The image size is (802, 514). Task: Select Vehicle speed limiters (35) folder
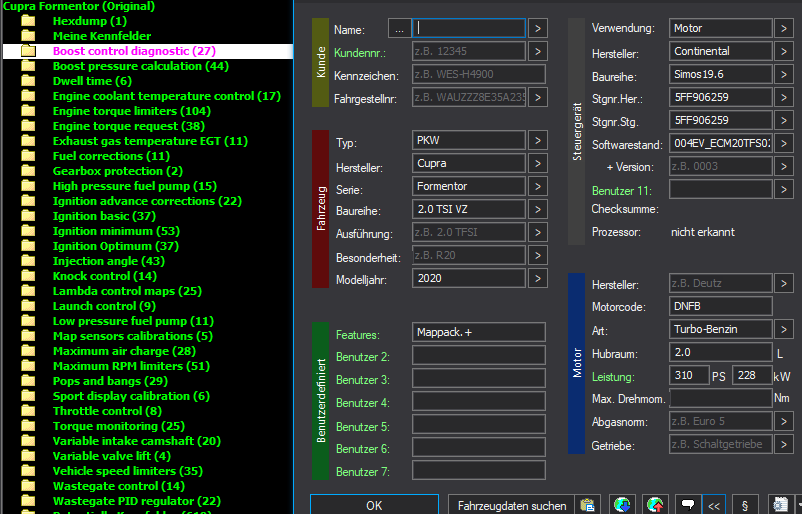pyautogui.click(x=127, y=471)
